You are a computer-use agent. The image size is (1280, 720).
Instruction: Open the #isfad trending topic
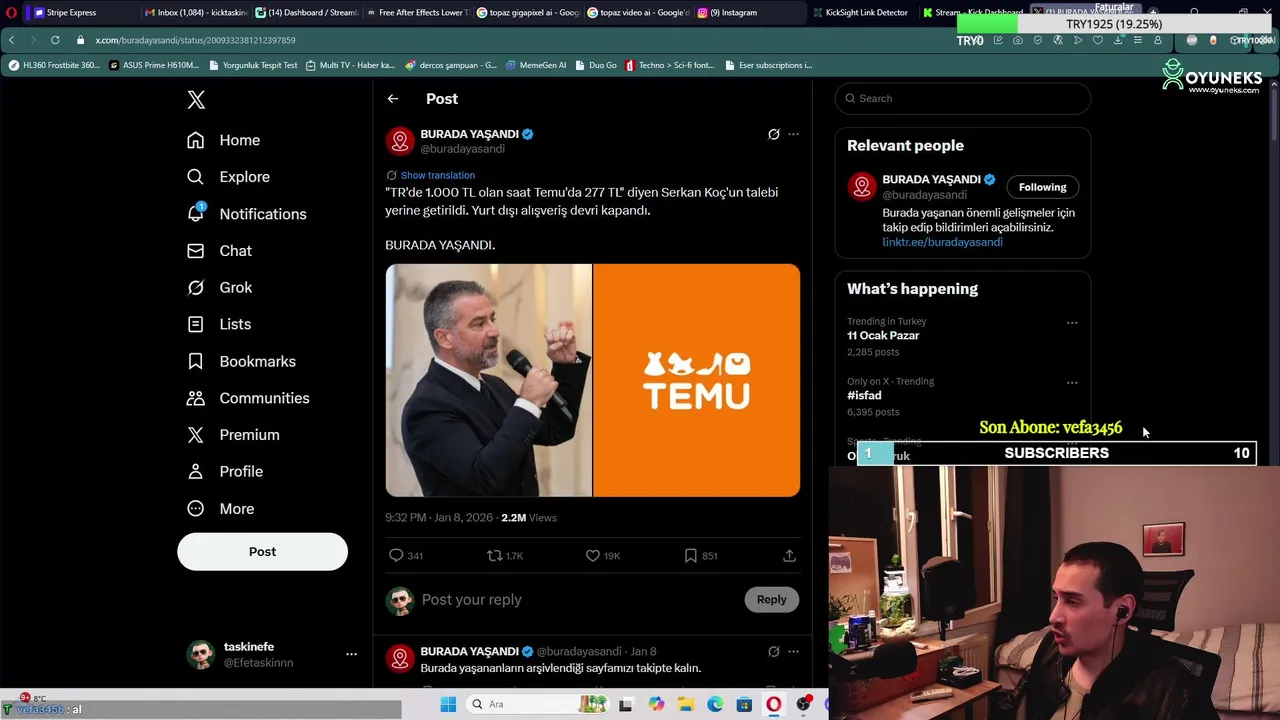pyautogui.click(x=864, y=396)
